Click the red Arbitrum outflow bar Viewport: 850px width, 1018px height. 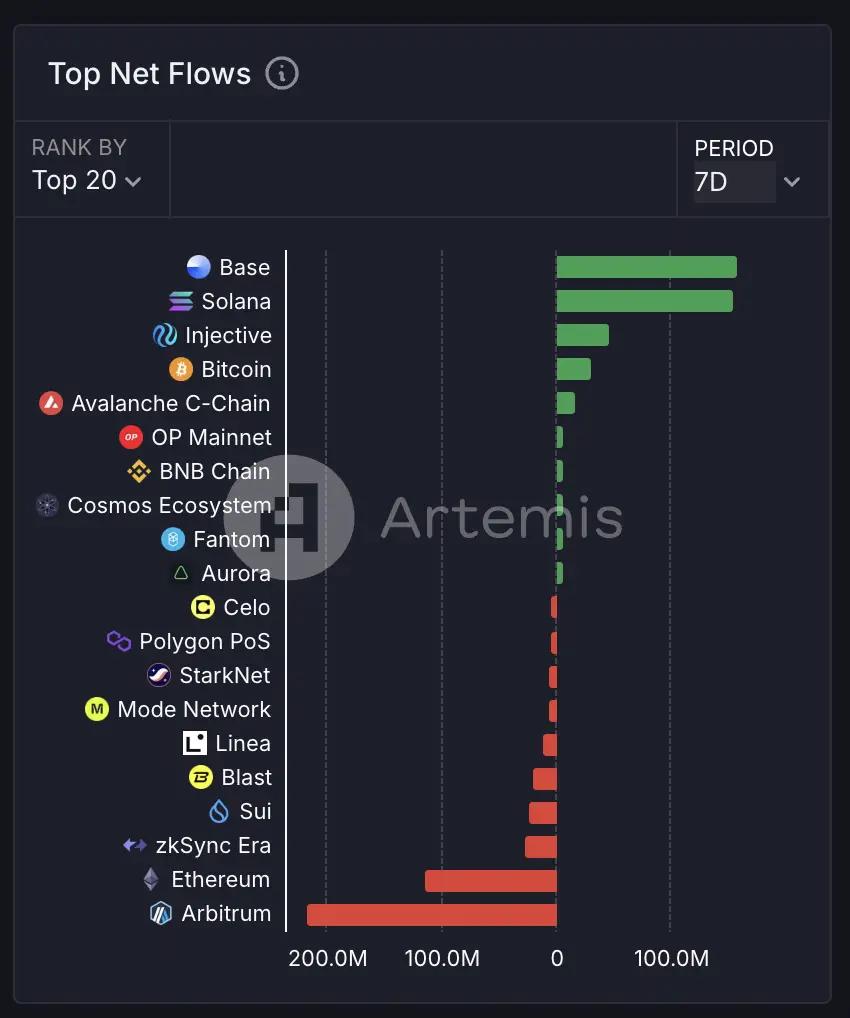431,914
